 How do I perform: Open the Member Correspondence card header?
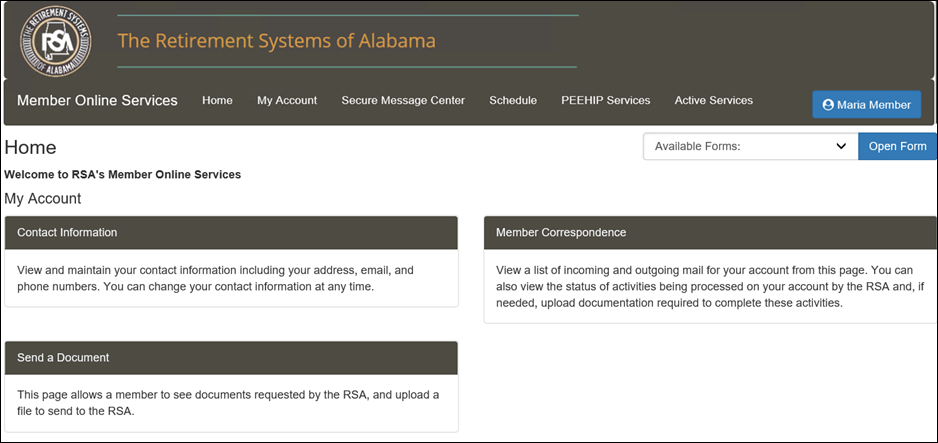[710, 233]
